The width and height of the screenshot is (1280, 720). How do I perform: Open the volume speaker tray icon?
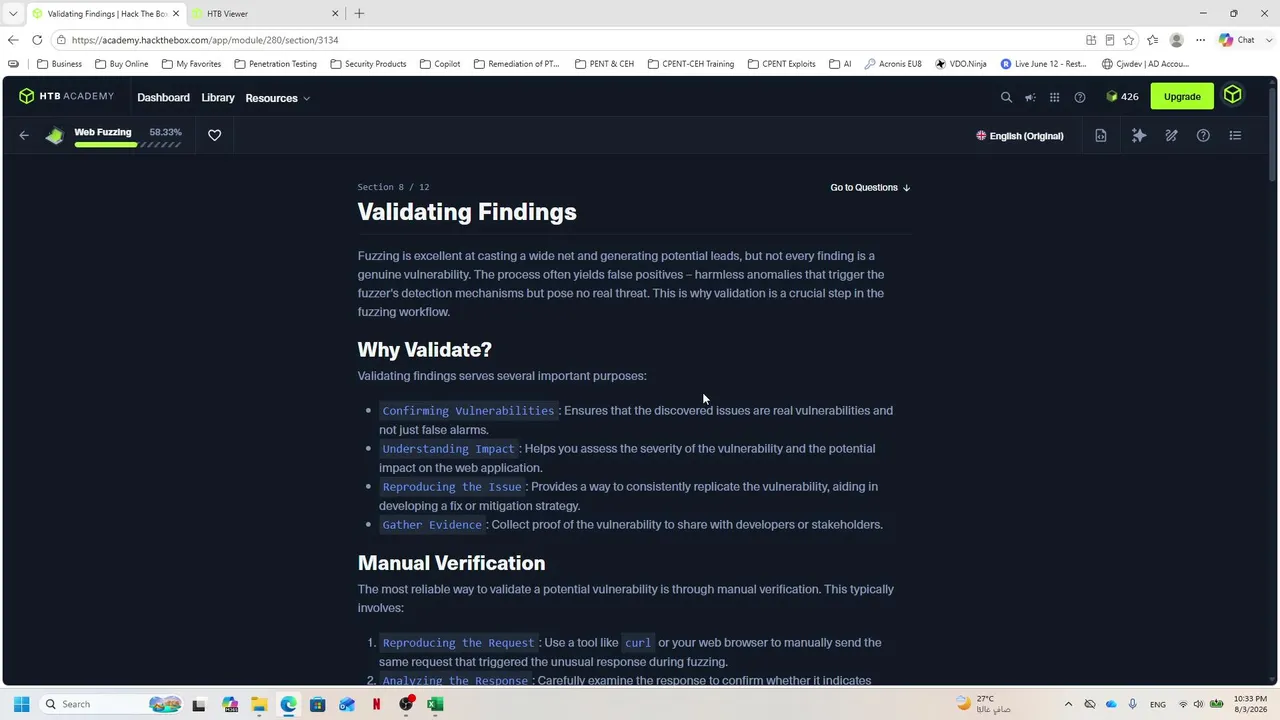click(1198, 704)
